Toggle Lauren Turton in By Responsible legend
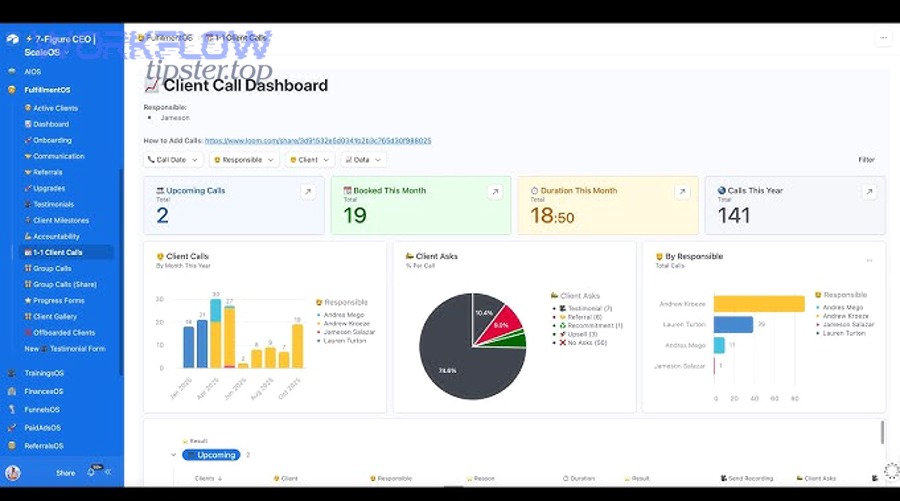 pyautogui.click(x=845, y=333)
